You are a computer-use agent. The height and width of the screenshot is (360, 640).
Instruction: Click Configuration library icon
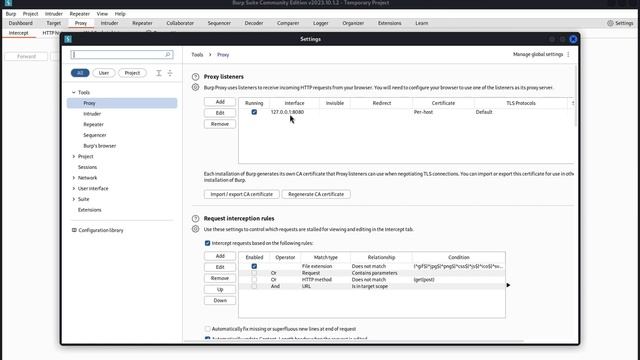coord(74,230)
